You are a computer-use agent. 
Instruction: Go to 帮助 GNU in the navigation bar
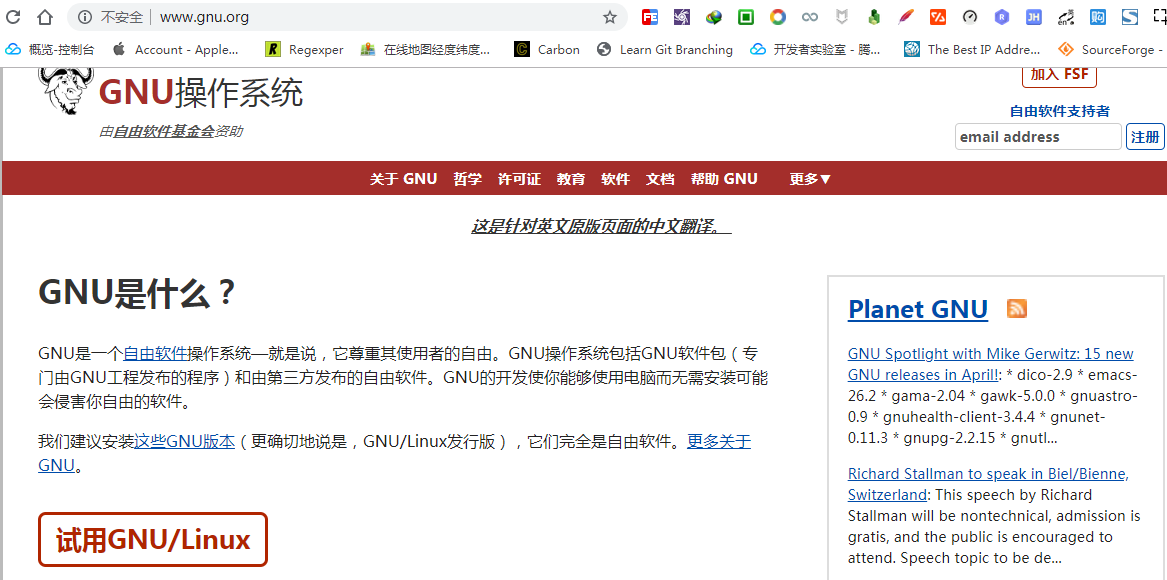(x=724, y=179)
